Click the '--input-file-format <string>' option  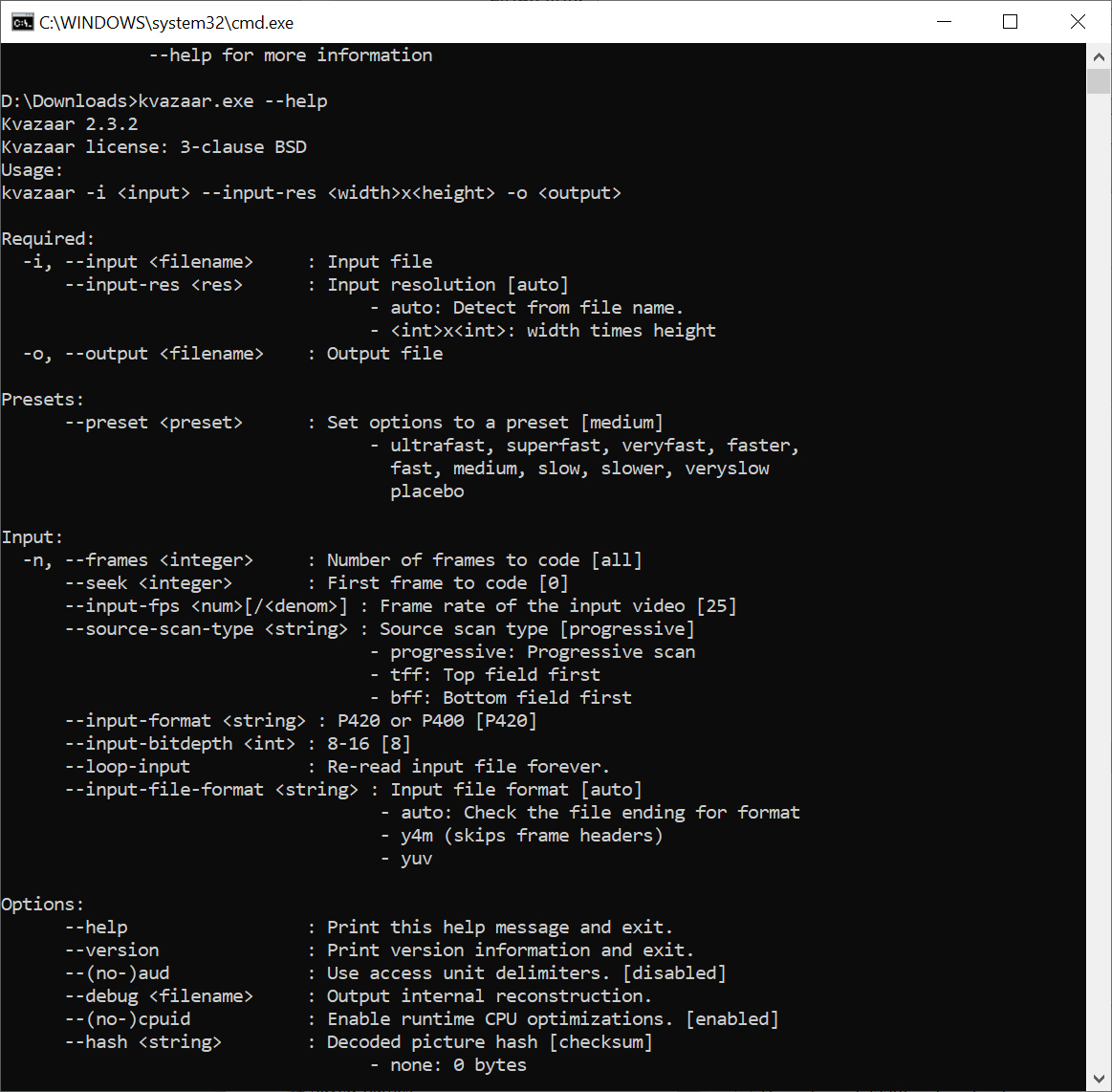tap(211, 789)
